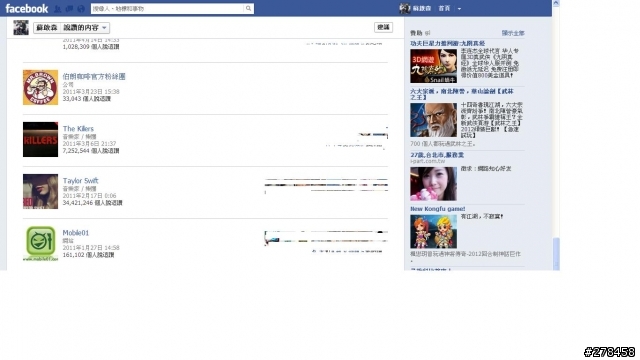Open old bearded warrior ad image
Viewport: 640px width, 360px height.
pyautogui.click(x=433, y=120)
